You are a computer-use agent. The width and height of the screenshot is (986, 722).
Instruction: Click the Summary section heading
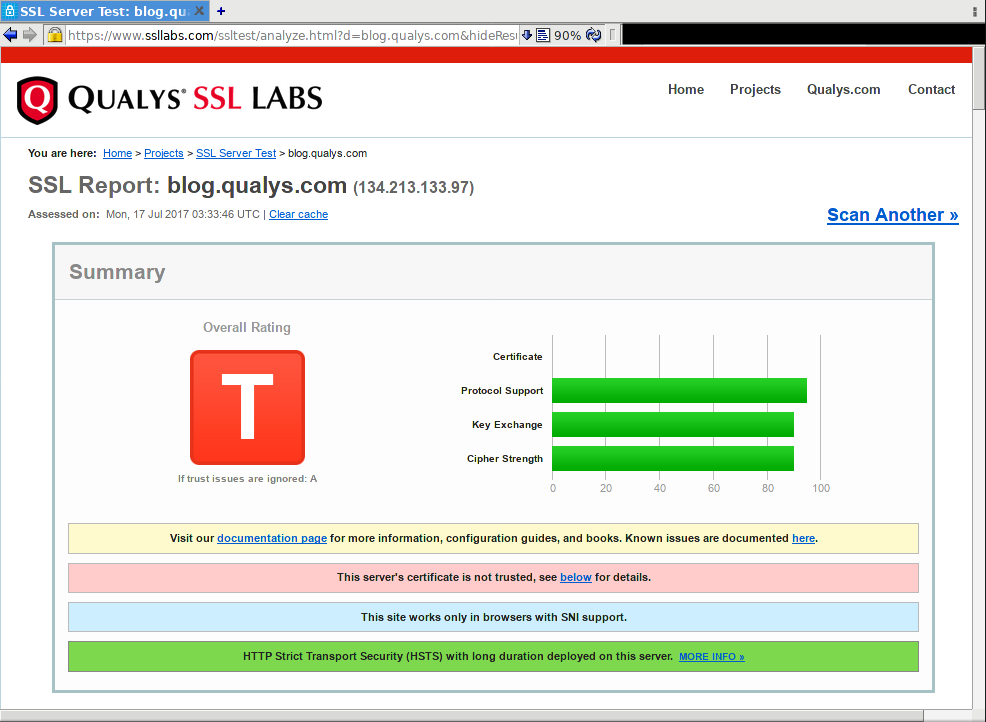pyautogui.click(x=117, y=272)
